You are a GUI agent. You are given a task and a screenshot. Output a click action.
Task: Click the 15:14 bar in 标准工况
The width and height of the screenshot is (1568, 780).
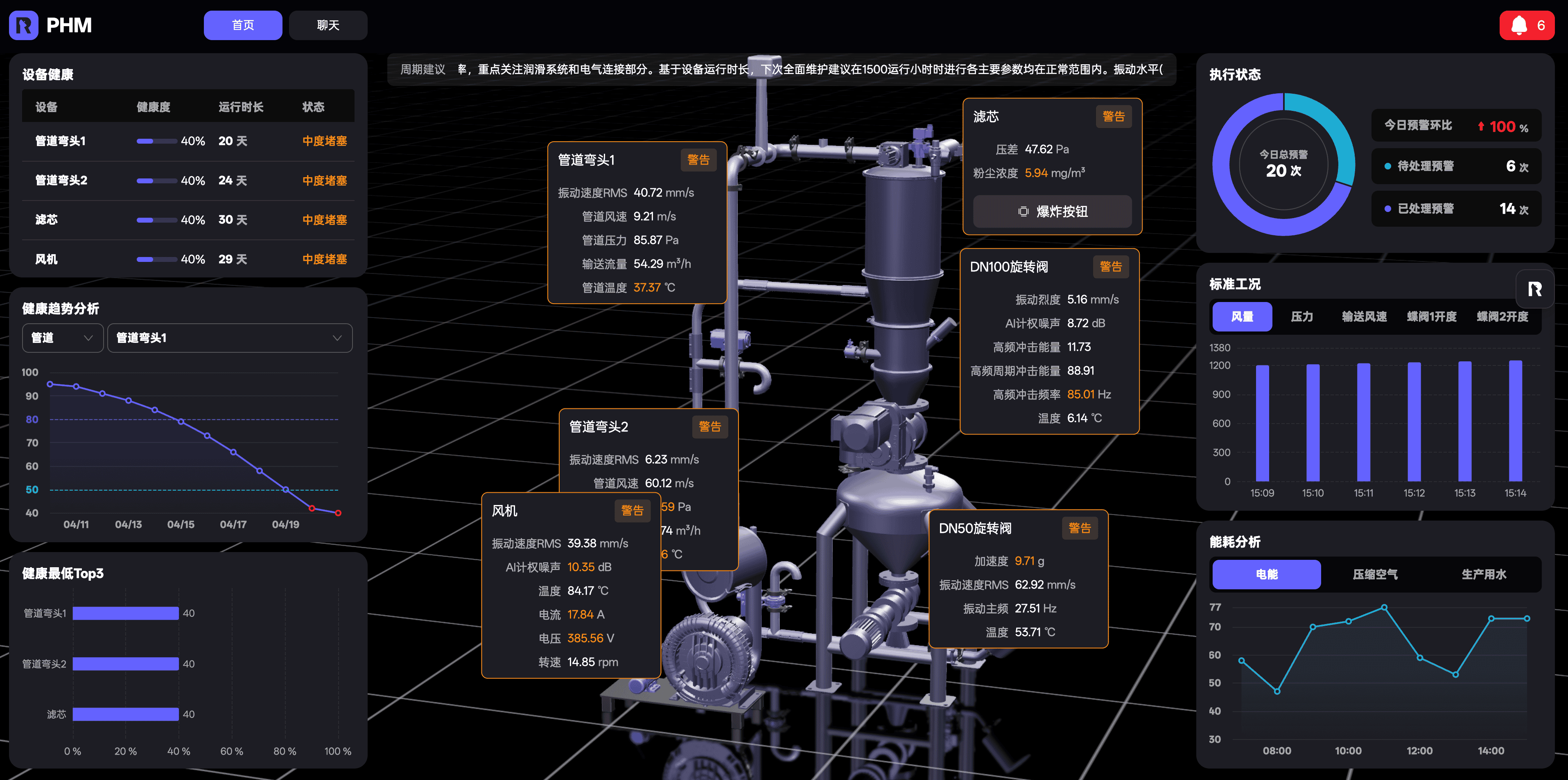1515,421
